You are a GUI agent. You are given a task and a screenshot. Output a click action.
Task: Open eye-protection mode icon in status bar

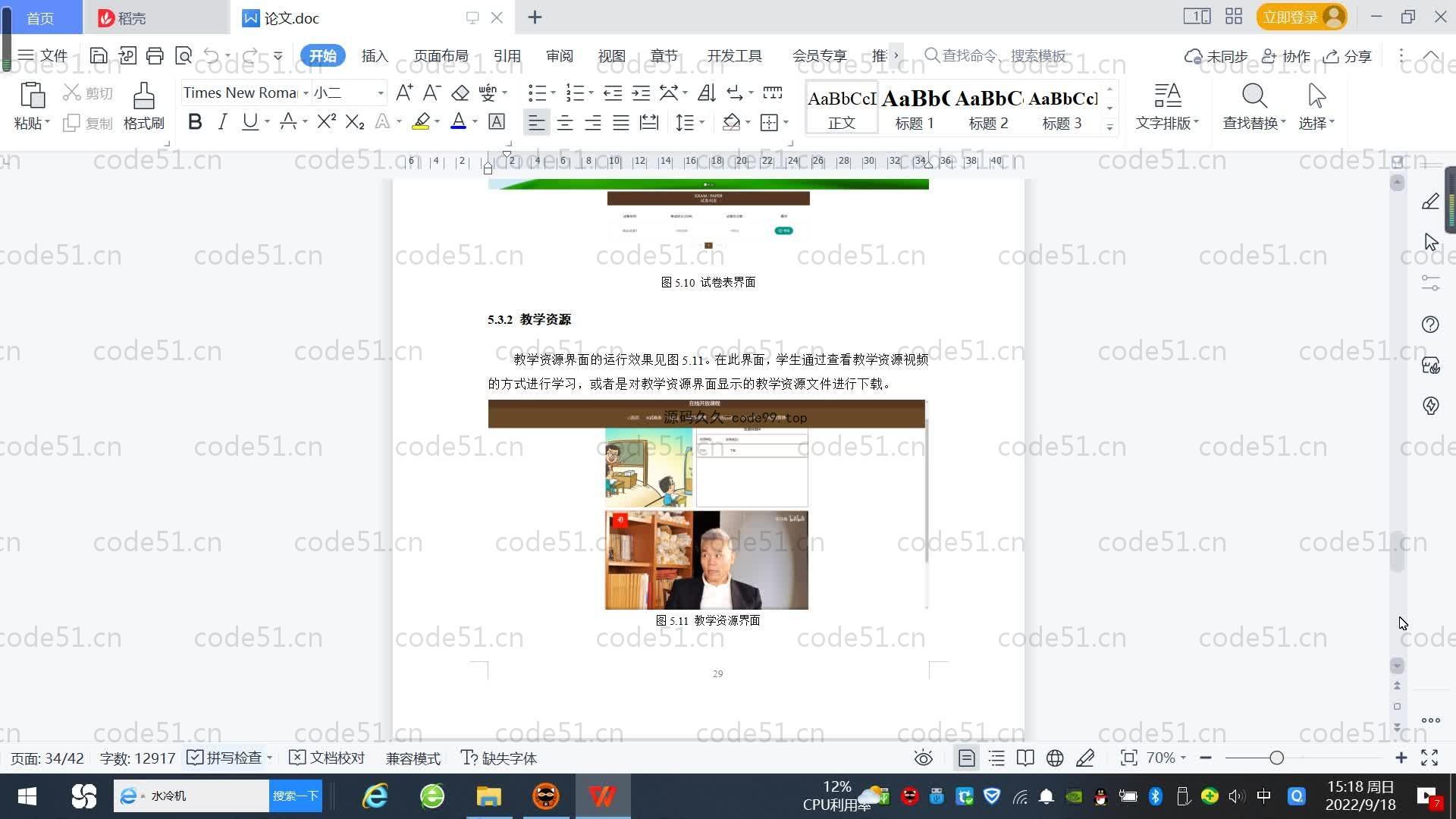coord(923,758)
